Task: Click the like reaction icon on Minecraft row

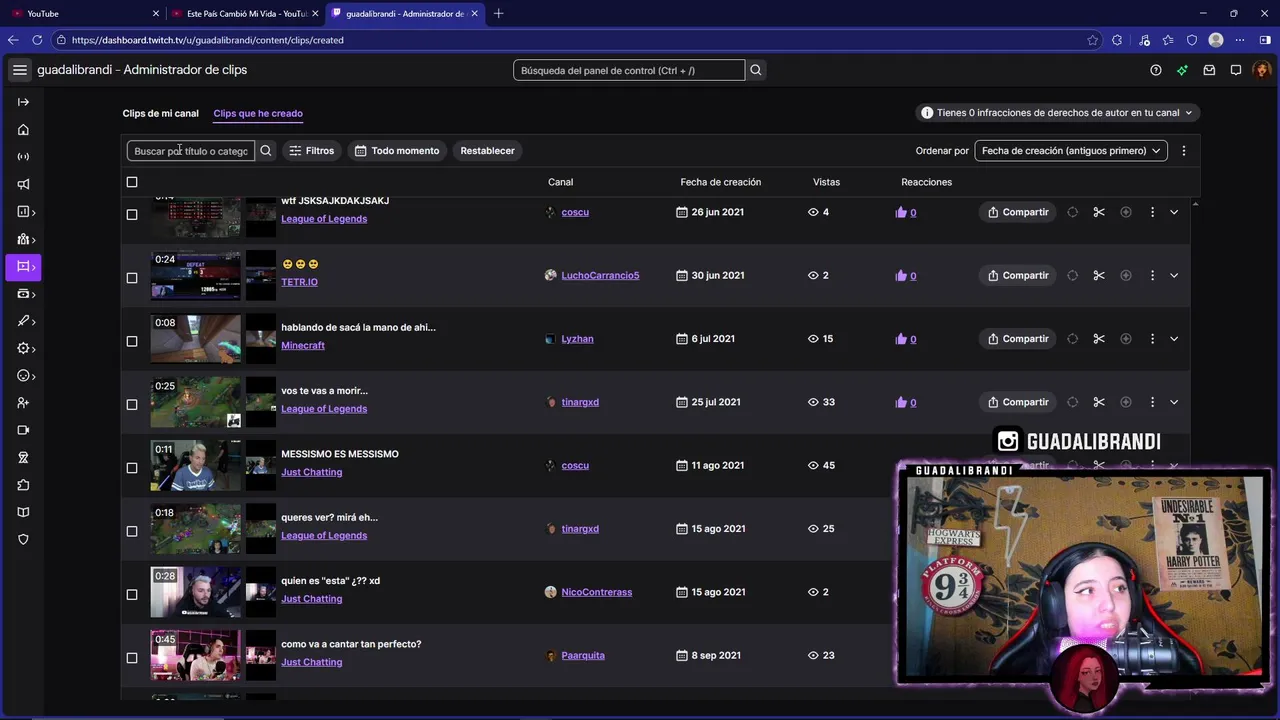Action: [x=901, y=339]
